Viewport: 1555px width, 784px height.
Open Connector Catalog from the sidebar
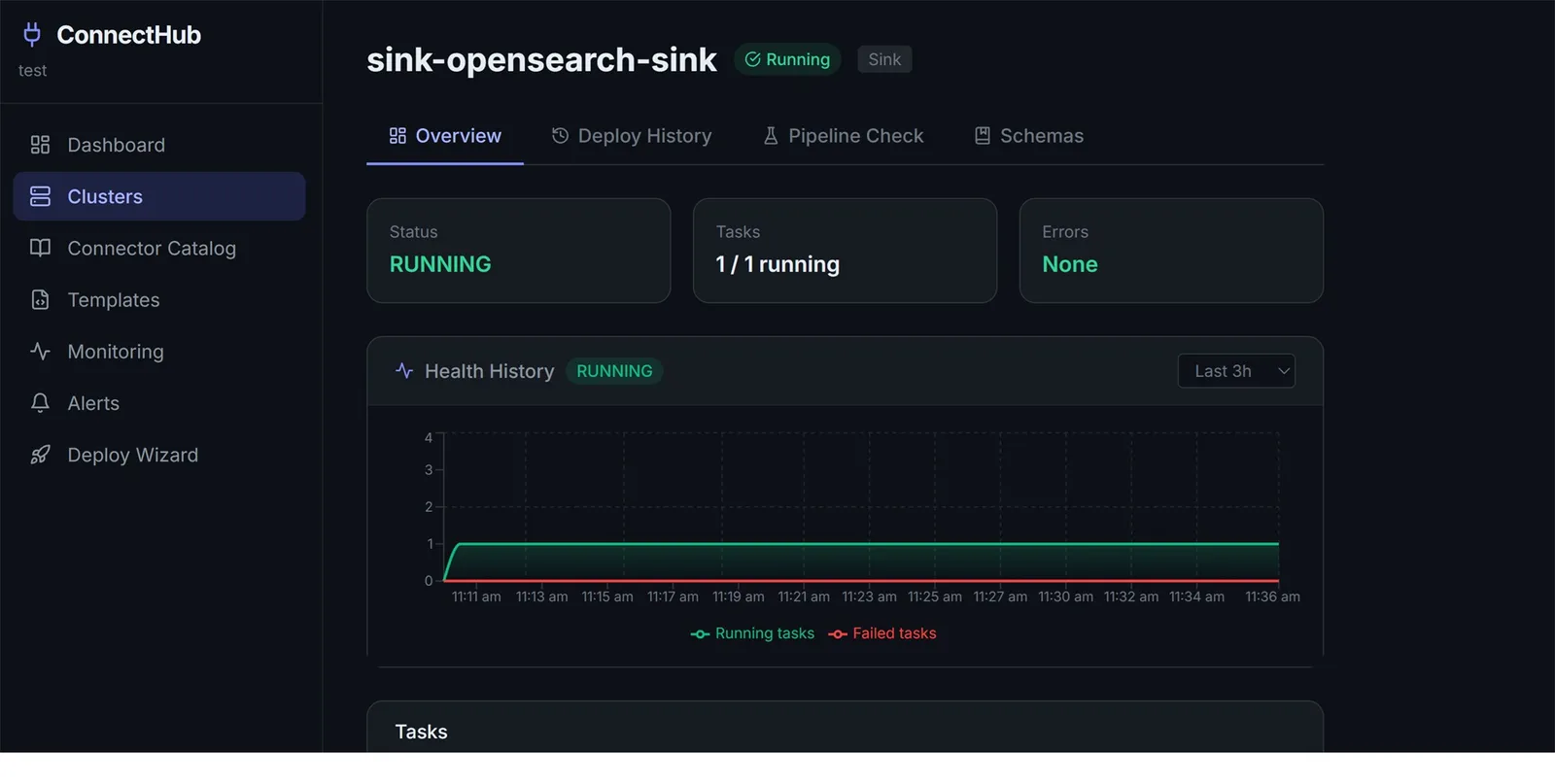tap(159, 248)
